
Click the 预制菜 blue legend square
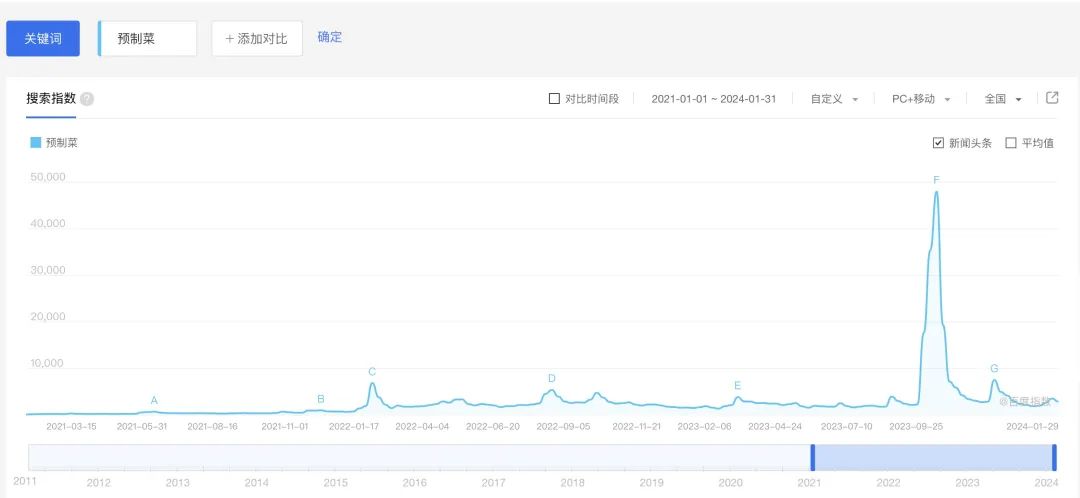click(x=36, y=143)
